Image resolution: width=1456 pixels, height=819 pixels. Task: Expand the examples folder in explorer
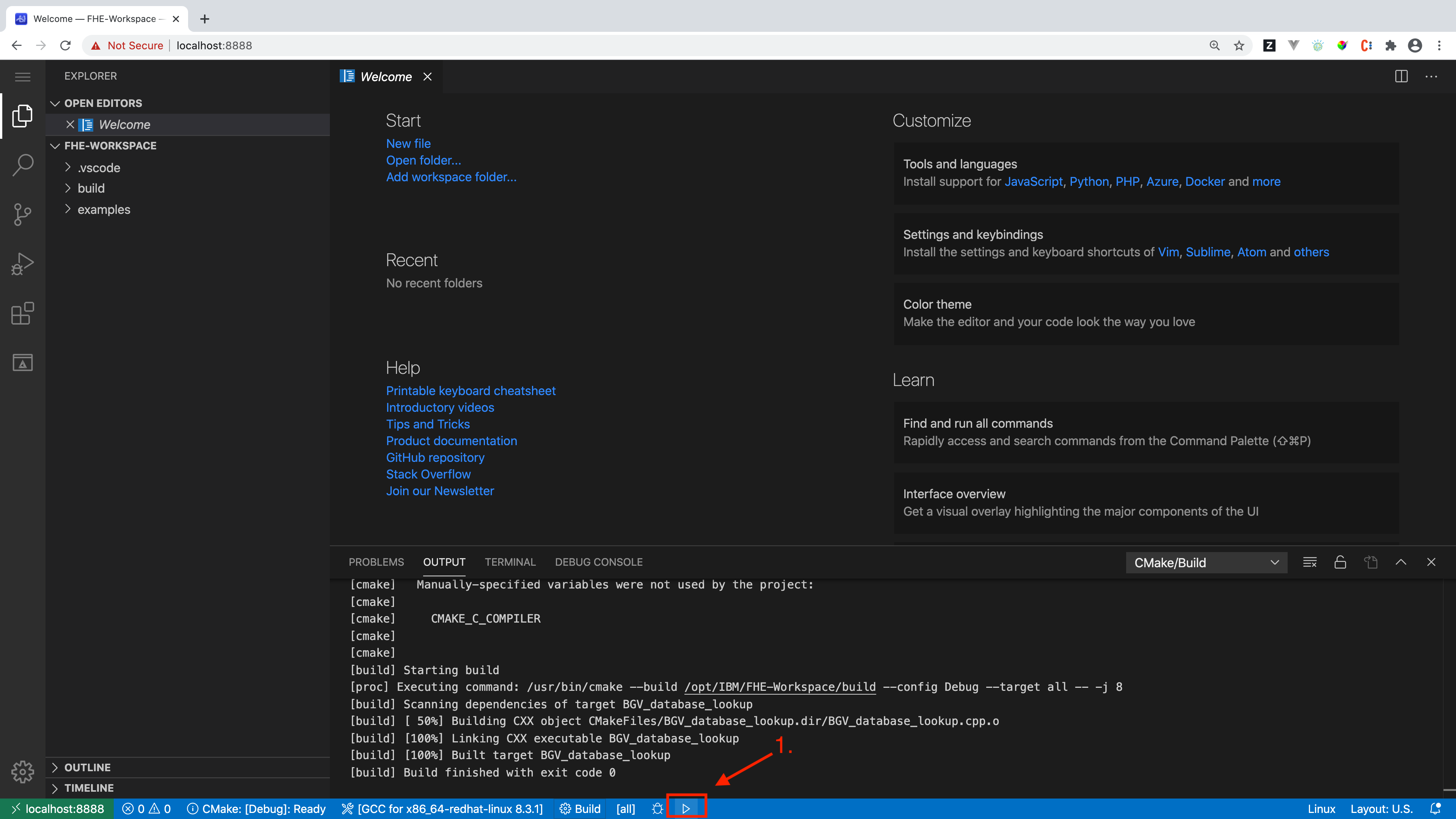[x=104, y=209]
